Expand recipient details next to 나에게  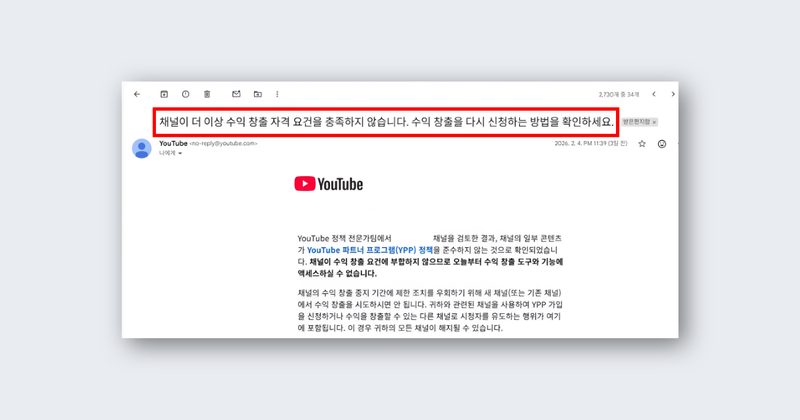click(x=180, y=153)
